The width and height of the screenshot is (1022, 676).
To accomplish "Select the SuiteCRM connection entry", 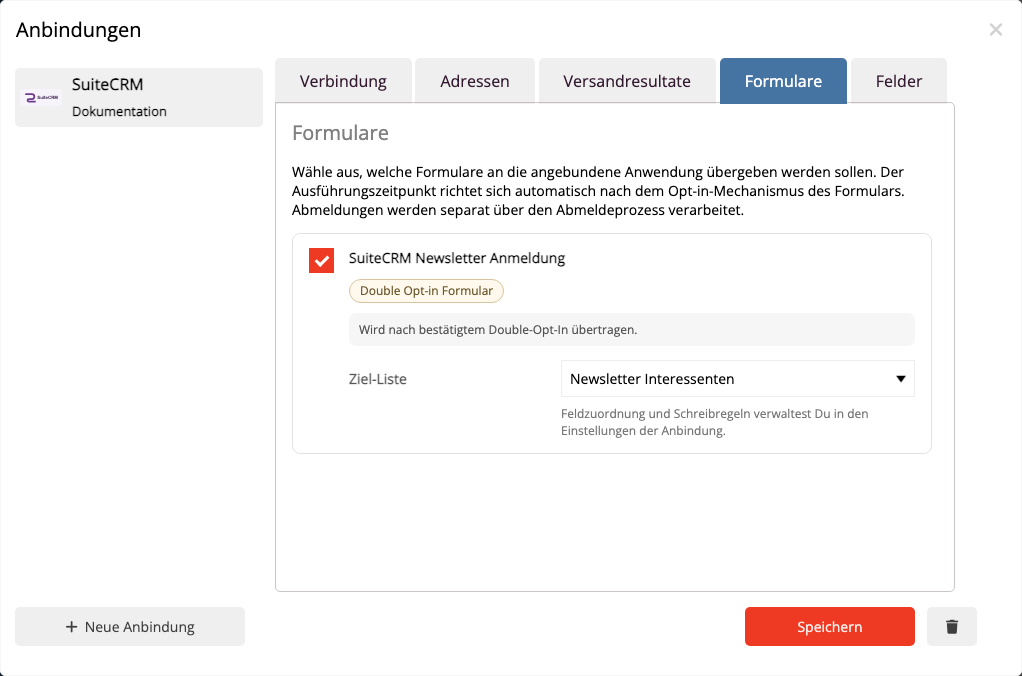I will pos(139,98).
